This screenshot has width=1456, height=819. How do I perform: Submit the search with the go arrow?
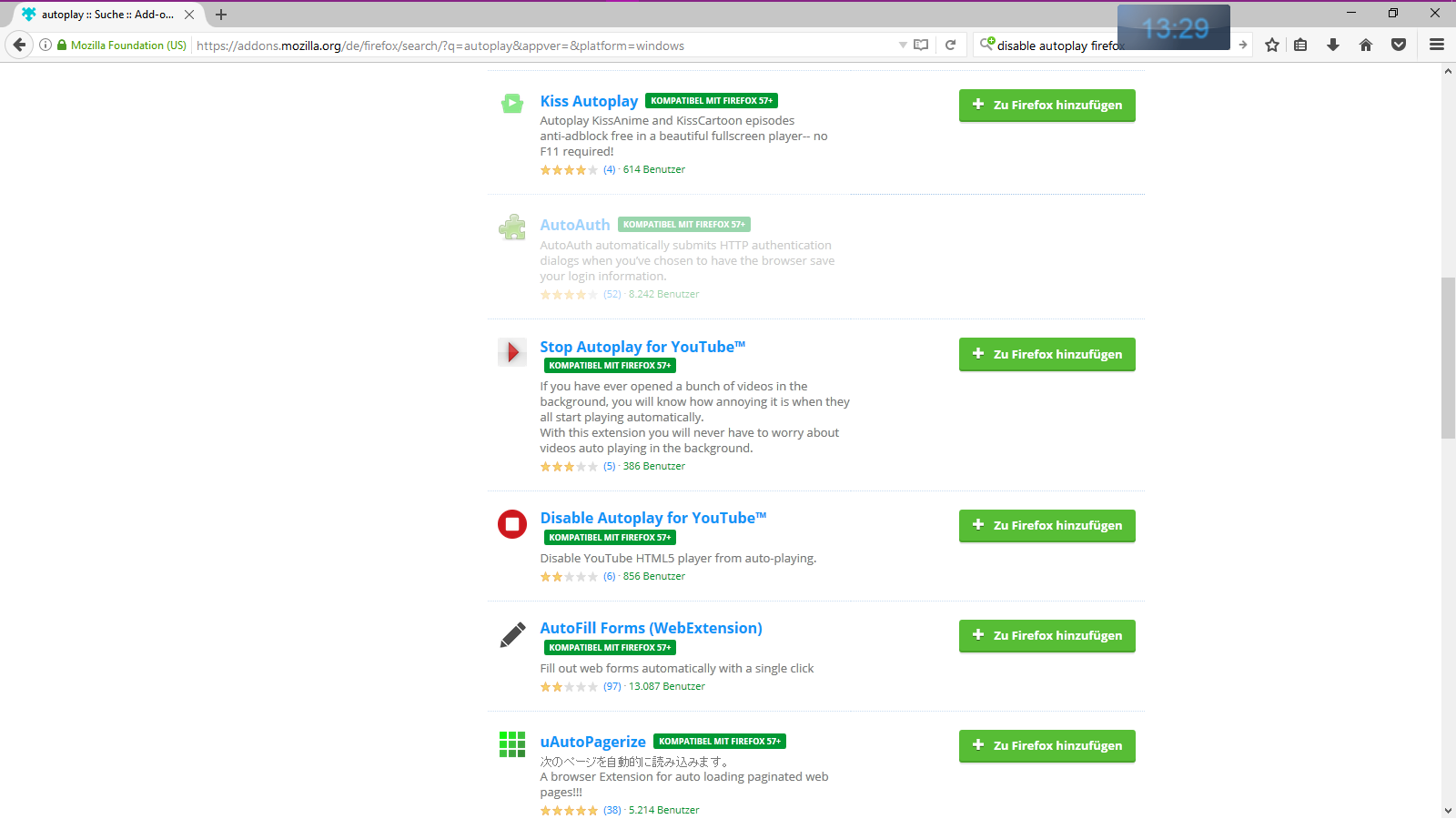click(1242, 45)
